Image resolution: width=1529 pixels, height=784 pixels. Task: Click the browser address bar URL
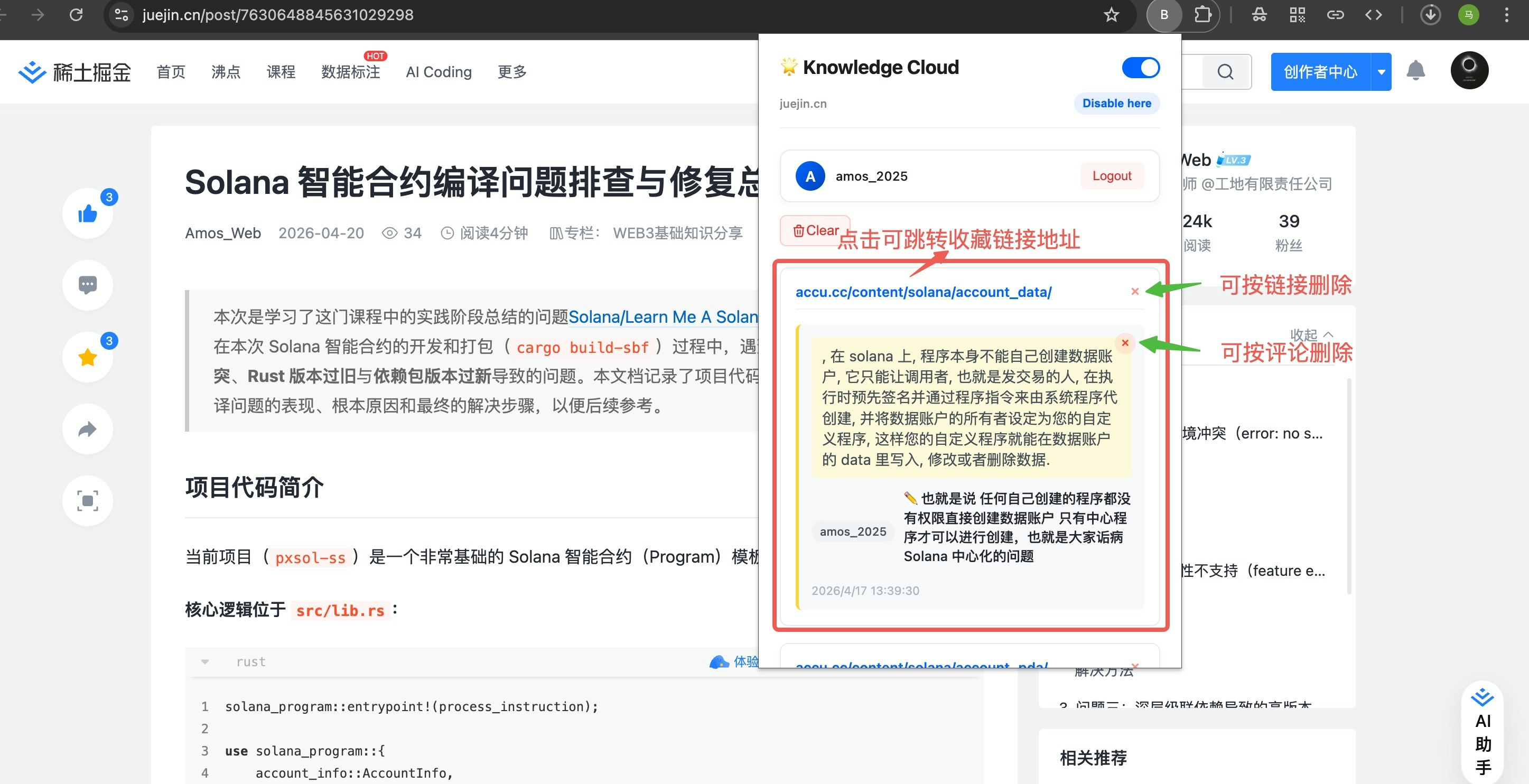pos(278,15)
